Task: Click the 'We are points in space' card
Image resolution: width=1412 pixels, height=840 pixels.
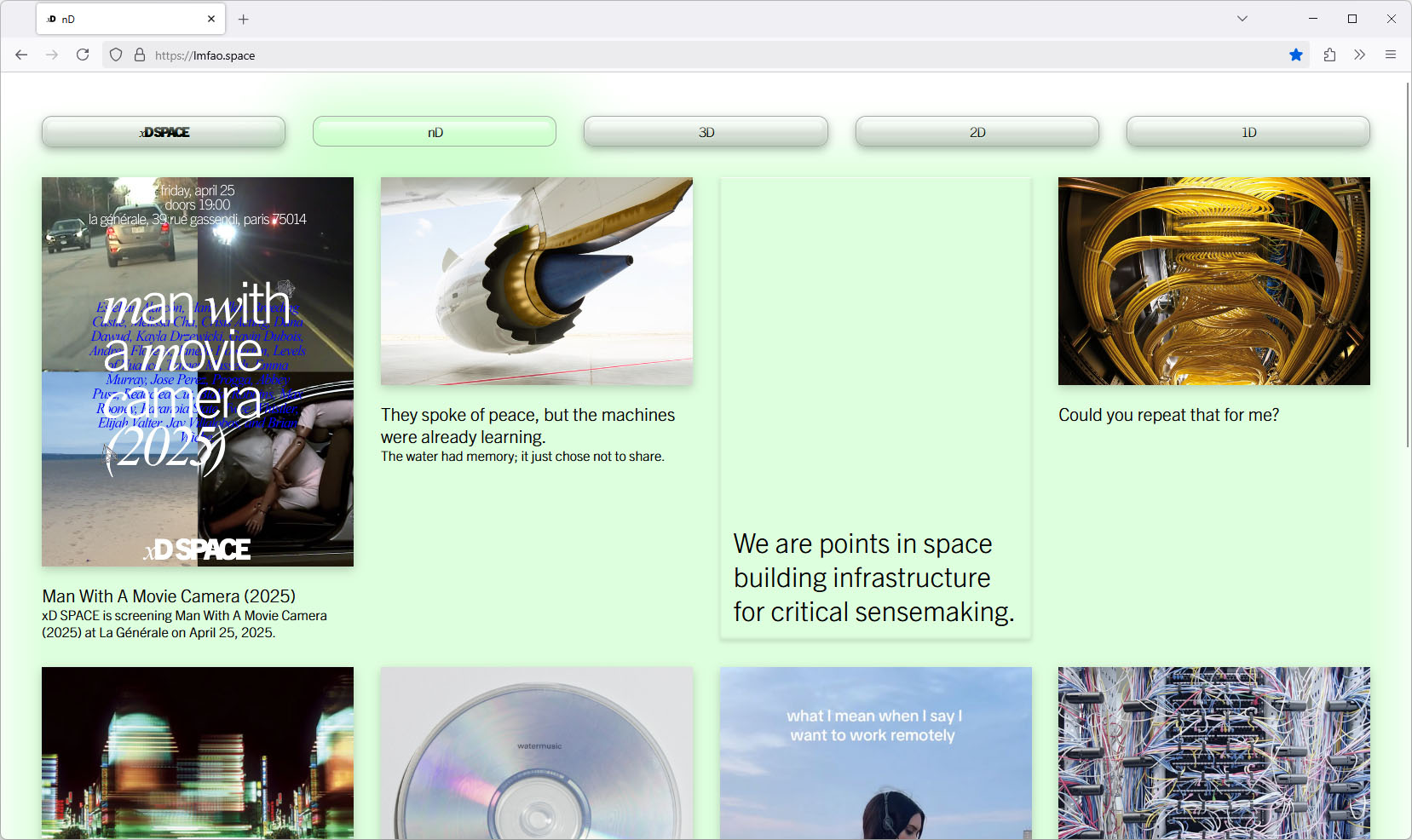Action: click(876, 408)
